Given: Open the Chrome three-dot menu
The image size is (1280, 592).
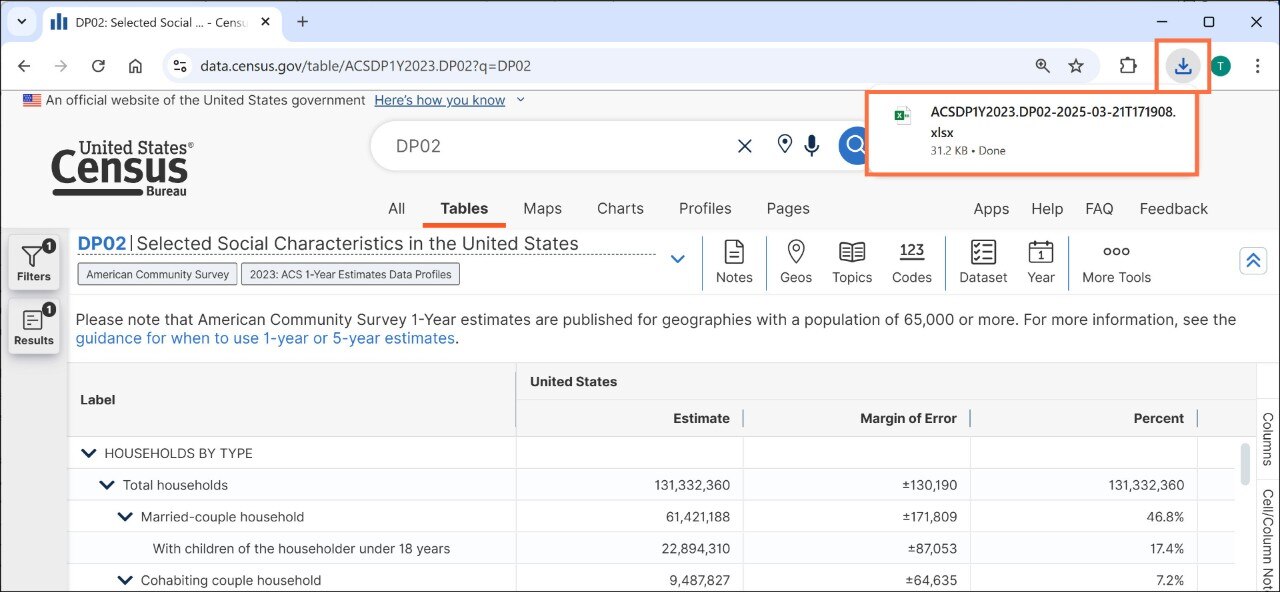Looking at the screenshot, I should 1257,66.
